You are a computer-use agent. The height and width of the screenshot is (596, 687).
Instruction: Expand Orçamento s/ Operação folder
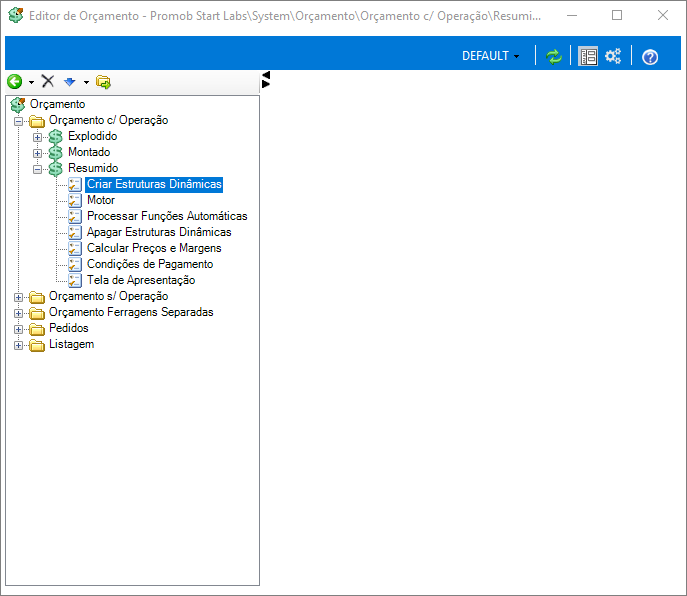18,297
